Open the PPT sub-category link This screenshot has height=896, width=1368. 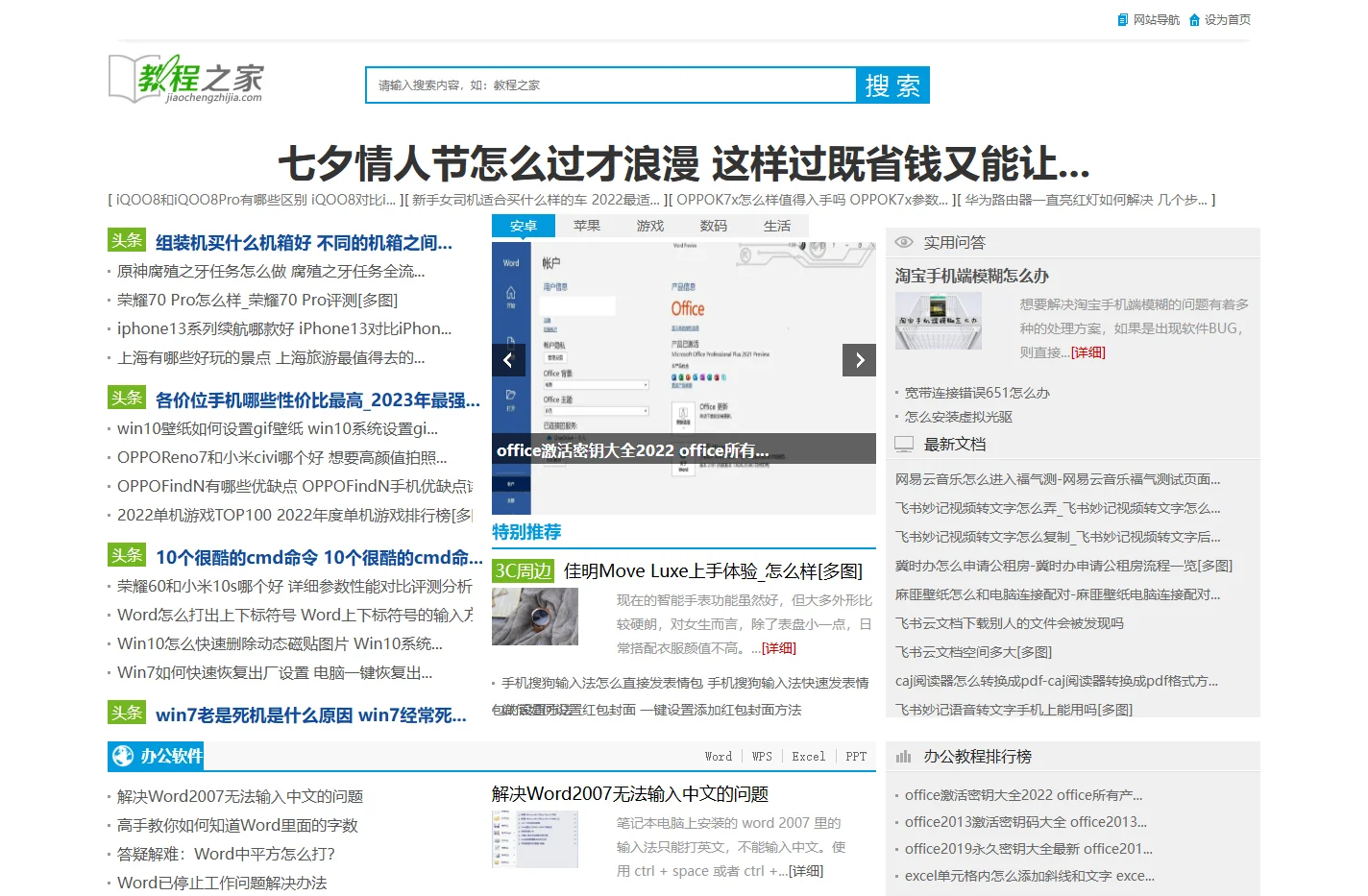[x=856, y=757]
